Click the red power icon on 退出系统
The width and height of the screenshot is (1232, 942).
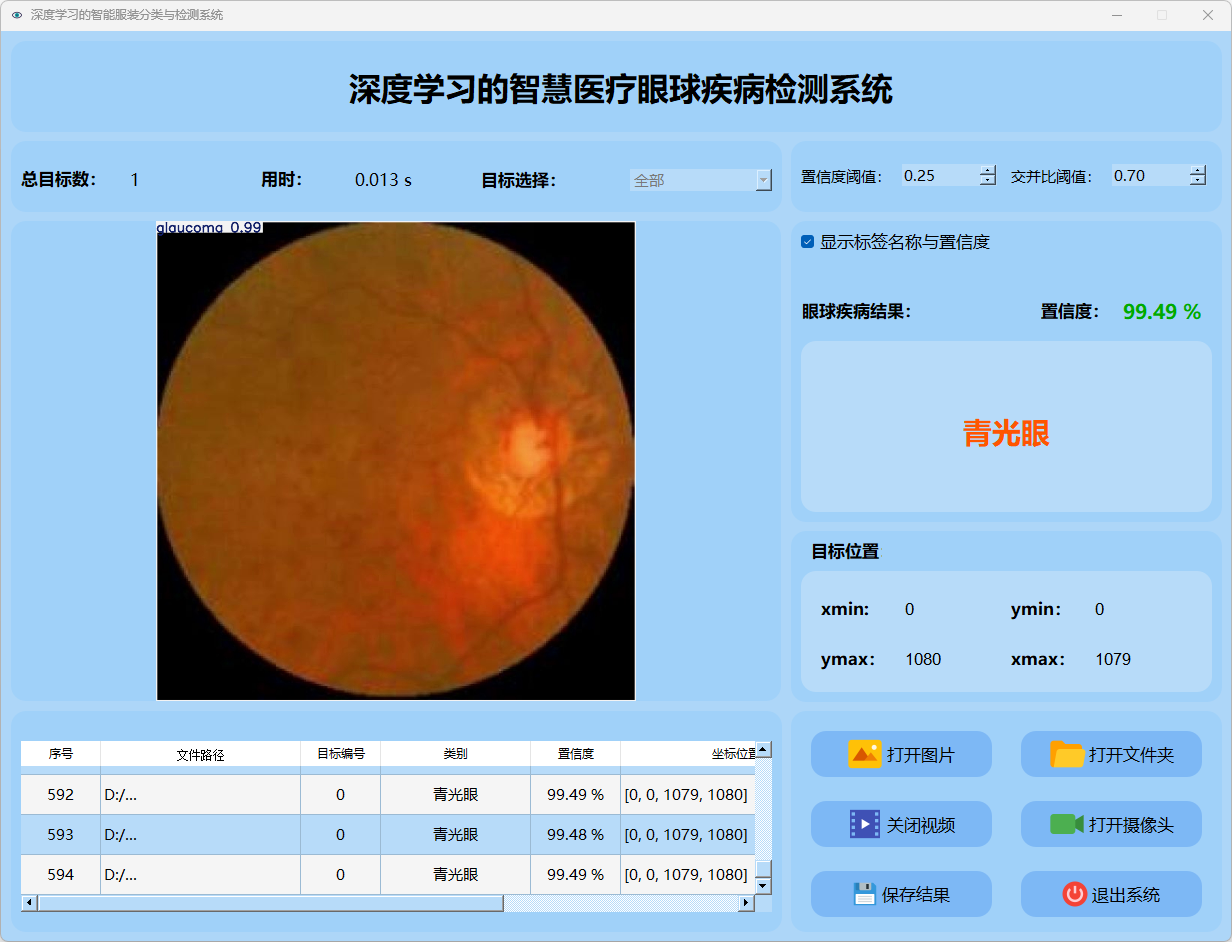click(1074, 894)
